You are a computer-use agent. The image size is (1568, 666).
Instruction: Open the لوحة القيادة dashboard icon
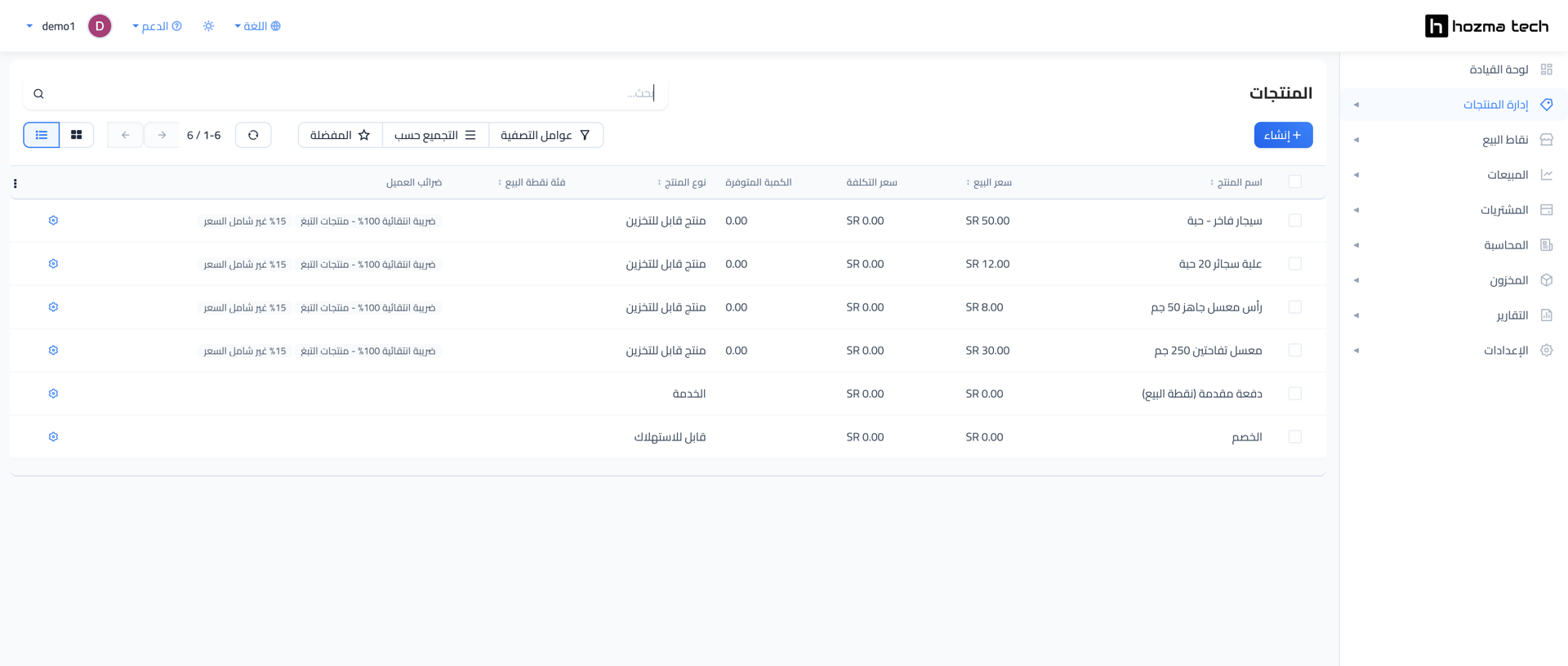(1546, 69)
